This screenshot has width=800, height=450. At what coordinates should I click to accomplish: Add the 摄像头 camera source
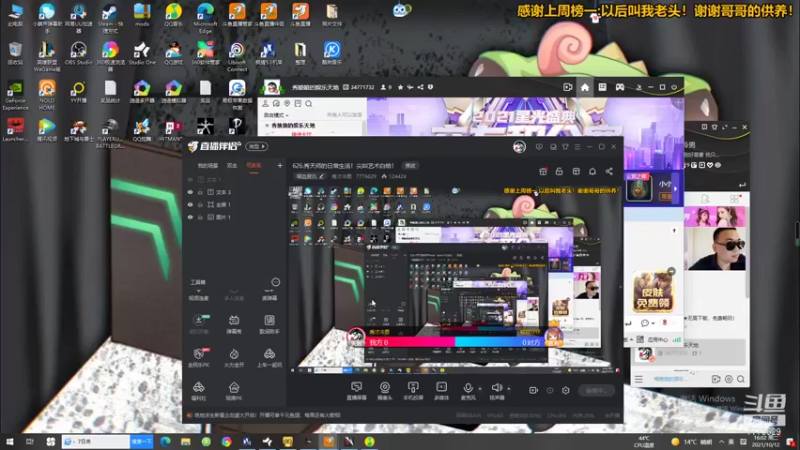click(x=385, y=391)
